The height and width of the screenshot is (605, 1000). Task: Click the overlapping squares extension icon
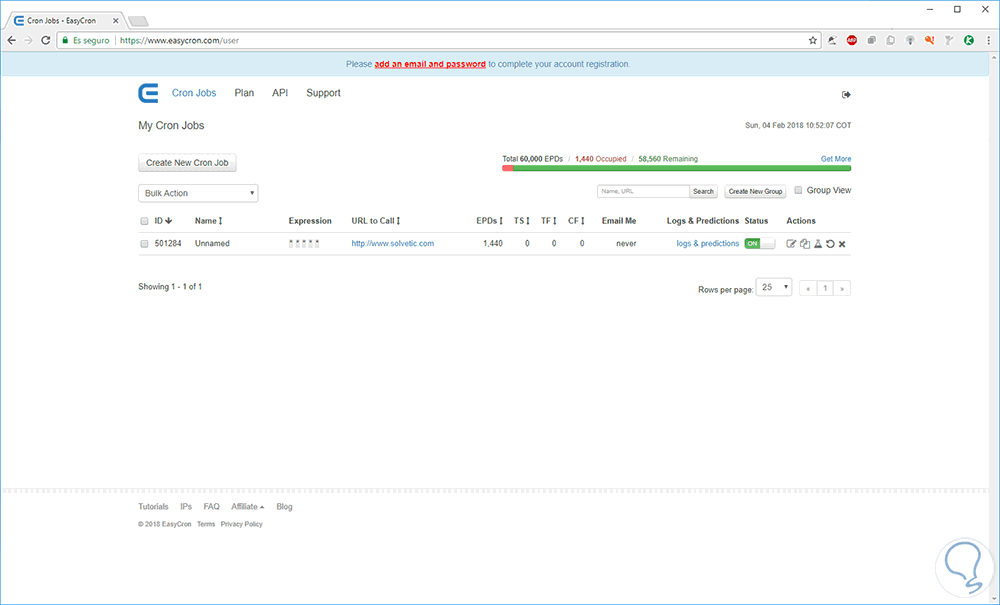[x=871, y=40]
